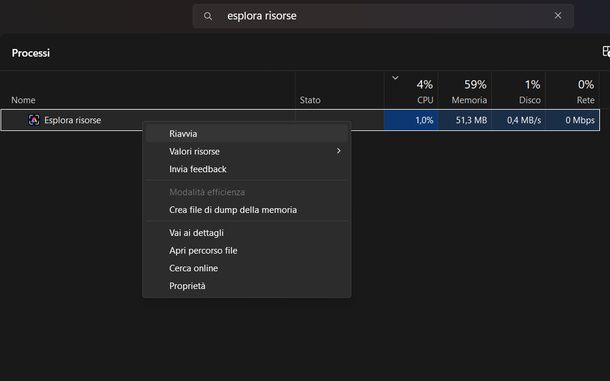Clear the search with the X button
610x381 pixels.
(558, 16)
